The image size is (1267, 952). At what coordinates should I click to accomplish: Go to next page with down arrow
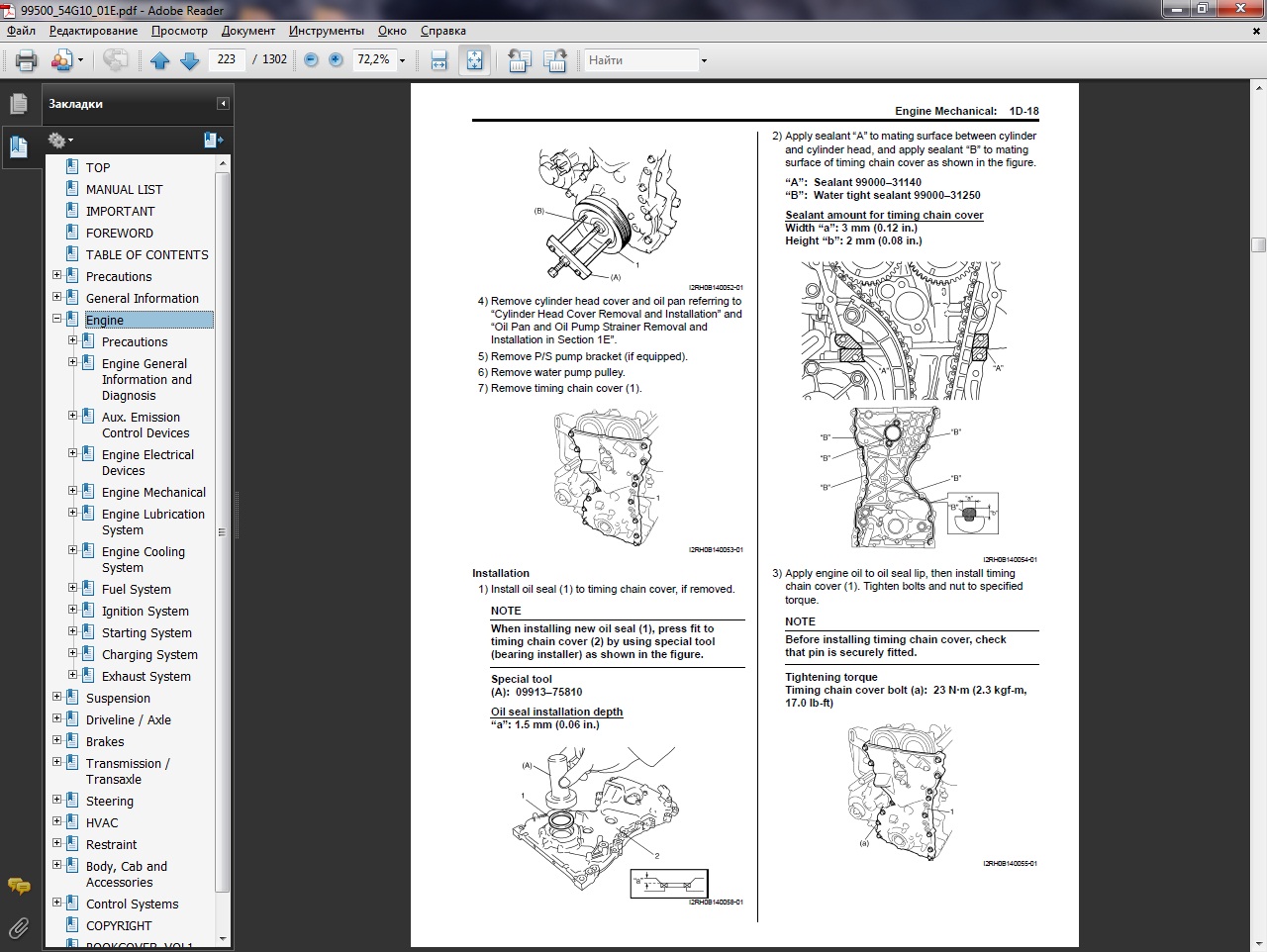click(190, 60)
